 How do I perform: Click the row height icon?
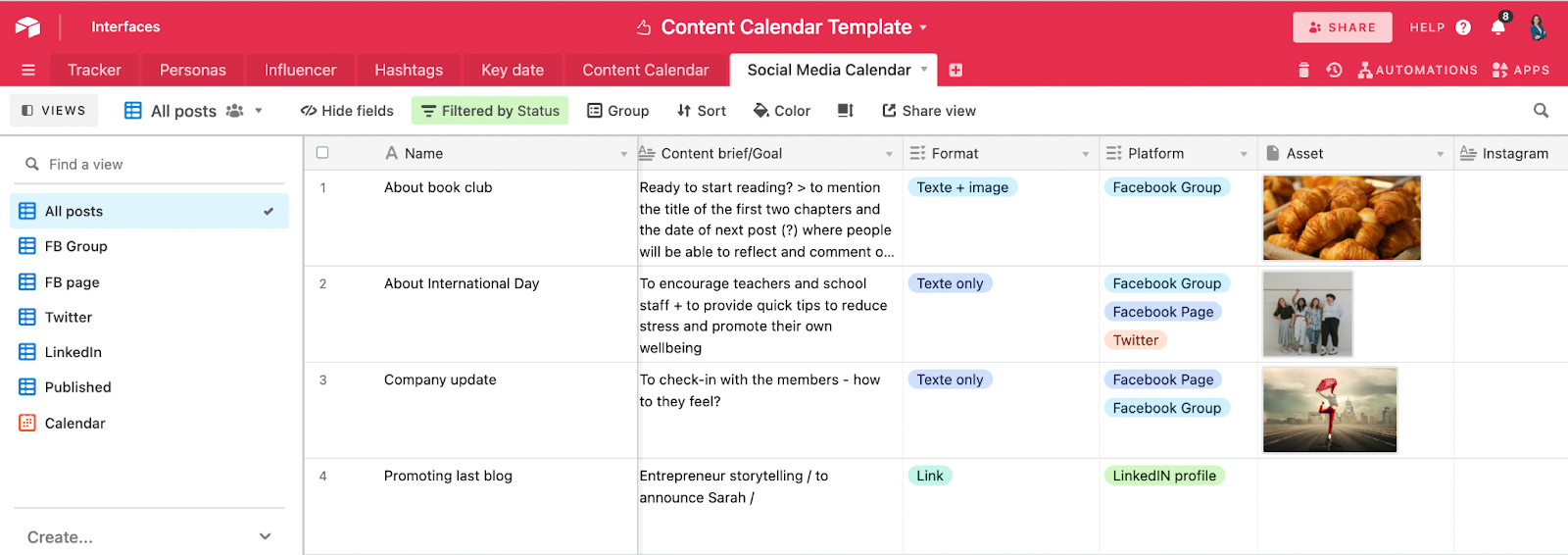point(846,111)
